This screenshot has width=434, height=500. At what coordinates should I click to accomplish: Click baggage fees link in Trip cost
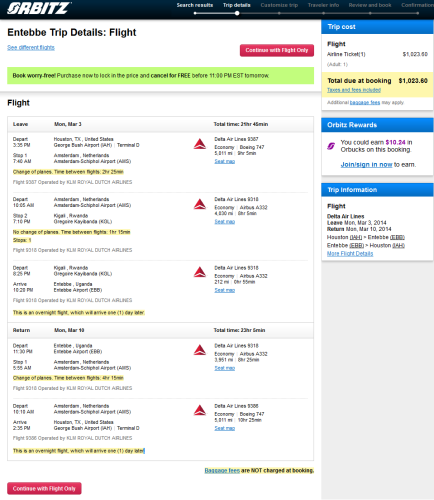[x=365, y=103]
